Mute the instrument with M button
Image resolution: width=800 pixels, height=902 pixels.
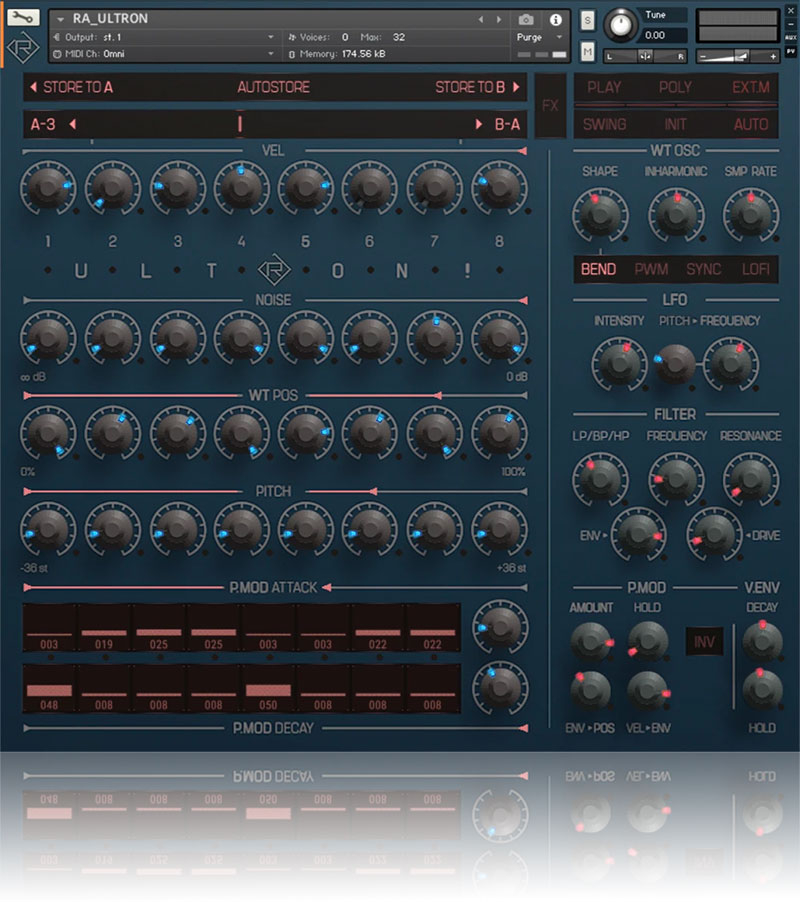tap(587, 51)
